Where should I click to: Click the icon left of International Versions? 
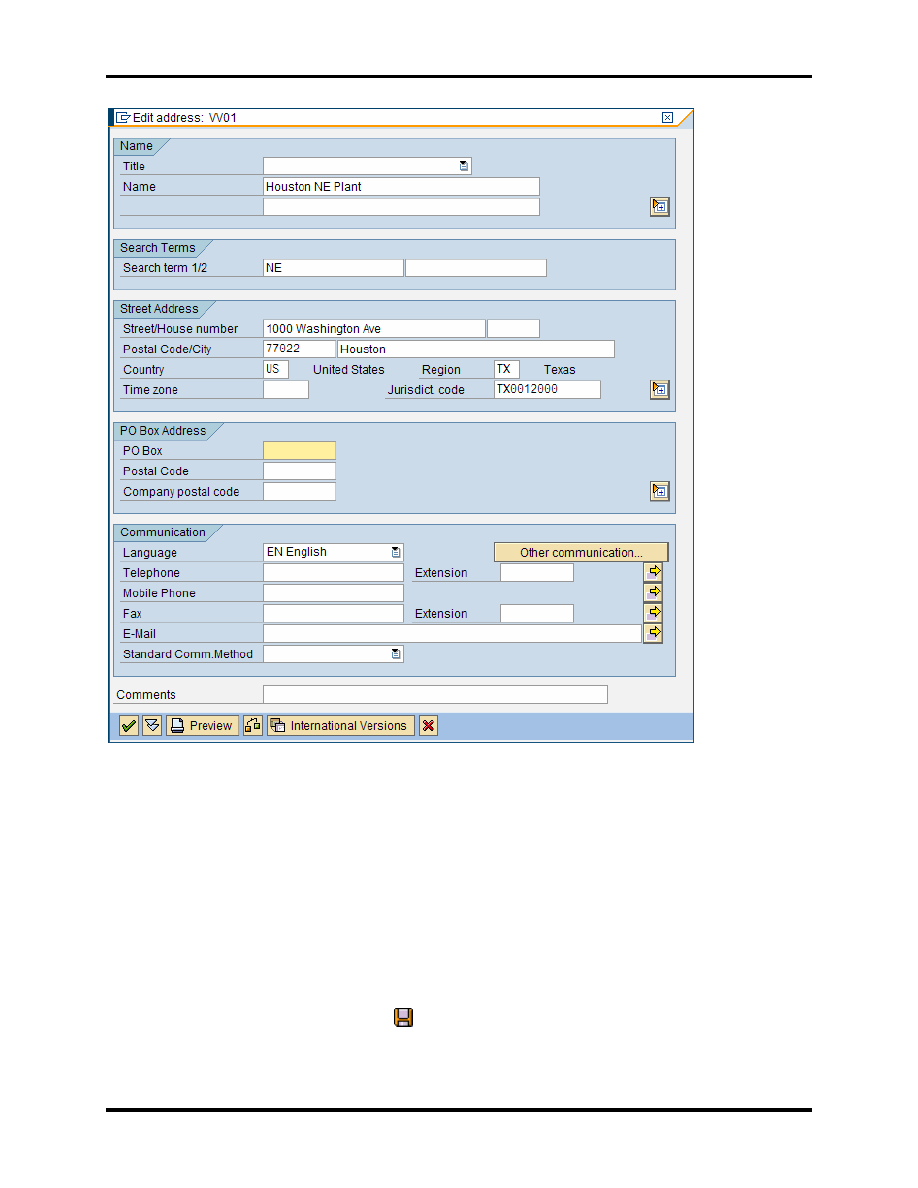click(253, 726)
